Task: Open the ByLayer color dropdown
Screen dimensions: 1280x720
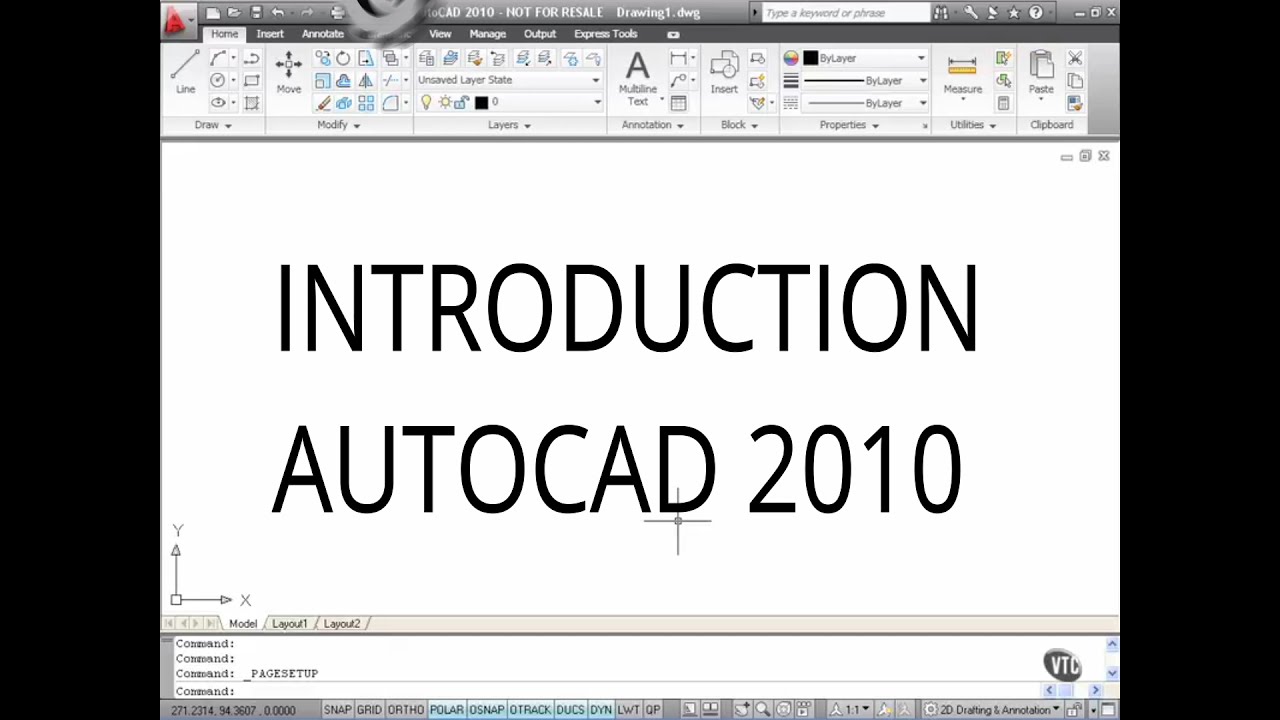Action: click(x=920, y=58)
